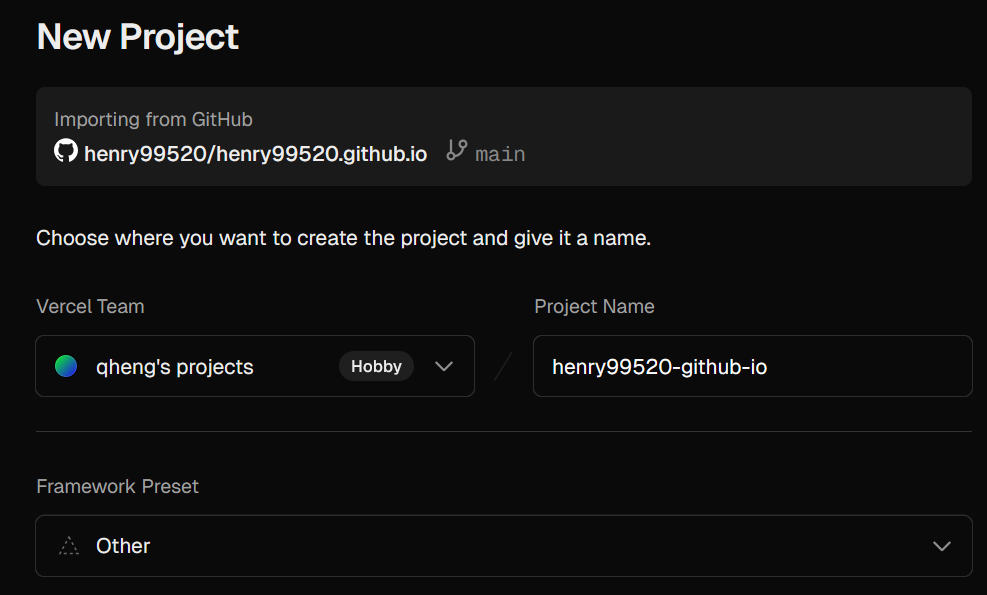The width and height of the screenshot is (987, 595).
Task: Click the GitHub logo icon
Action: point(66,152)
